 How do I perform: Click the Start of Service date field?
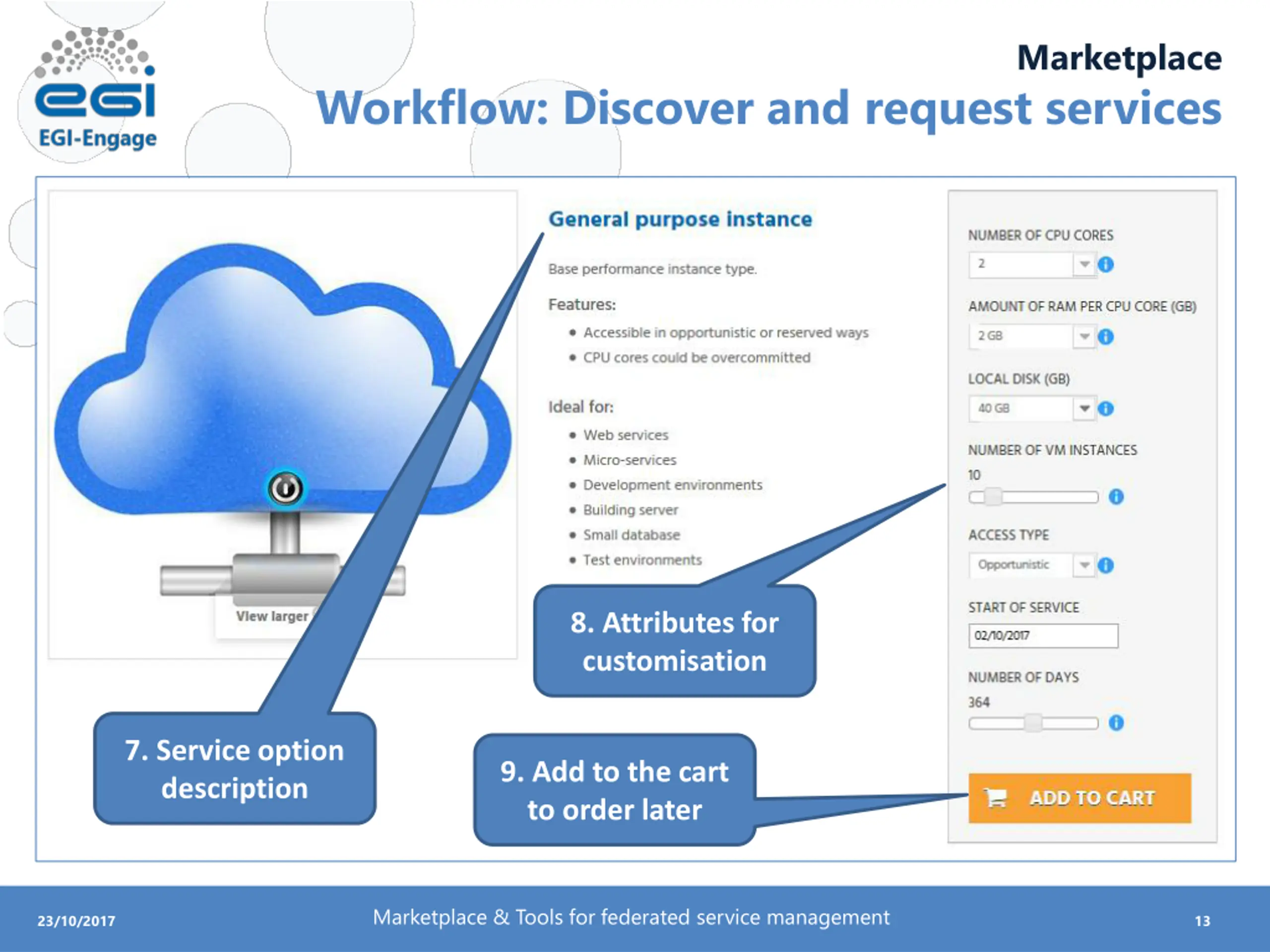[x=1043, y=636]
